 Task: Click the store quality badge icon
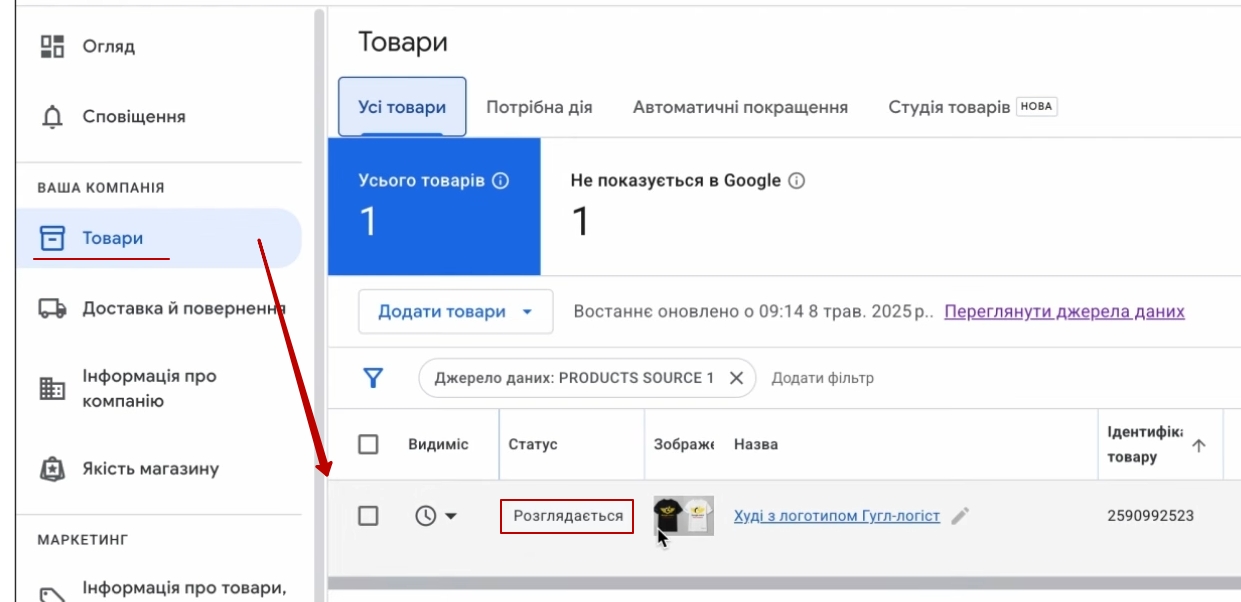click(52, 469)
